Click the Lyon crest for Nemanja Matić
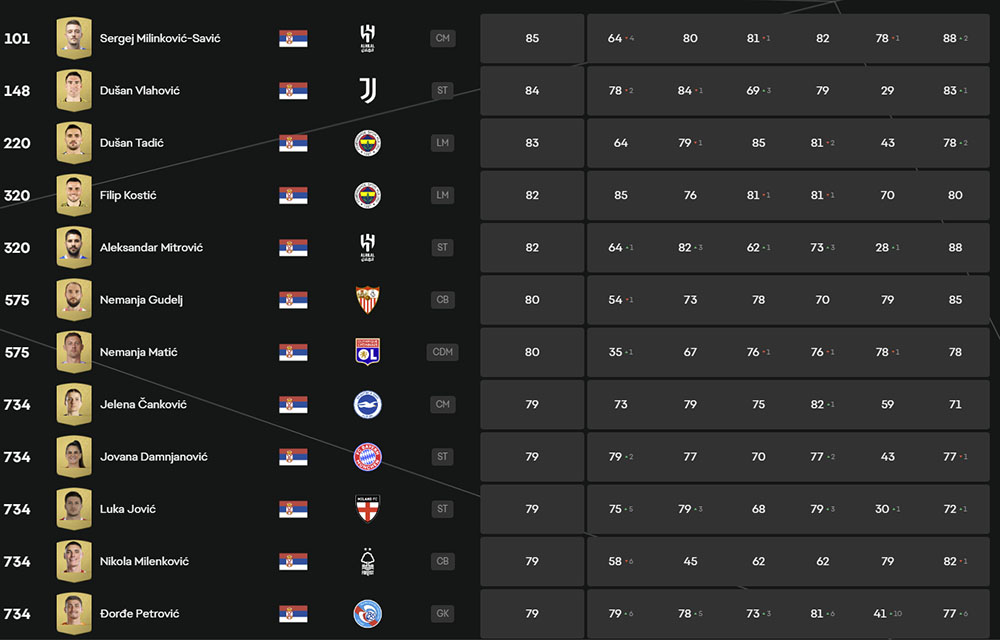Image resolution: width=1000 pixels, height=640 pixels. pos(367,352)
